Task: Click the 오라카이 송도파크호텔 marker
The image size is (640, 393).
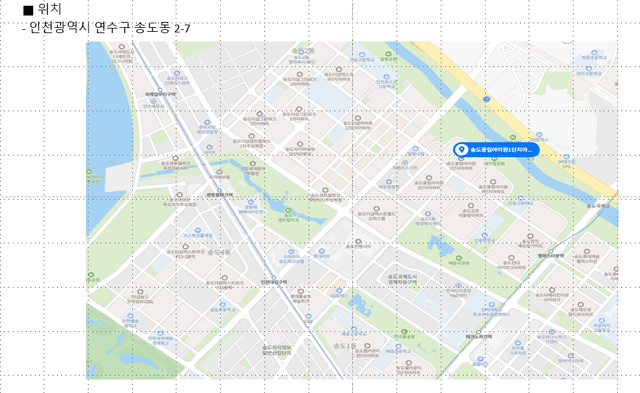Action: [x=291, y=252]
